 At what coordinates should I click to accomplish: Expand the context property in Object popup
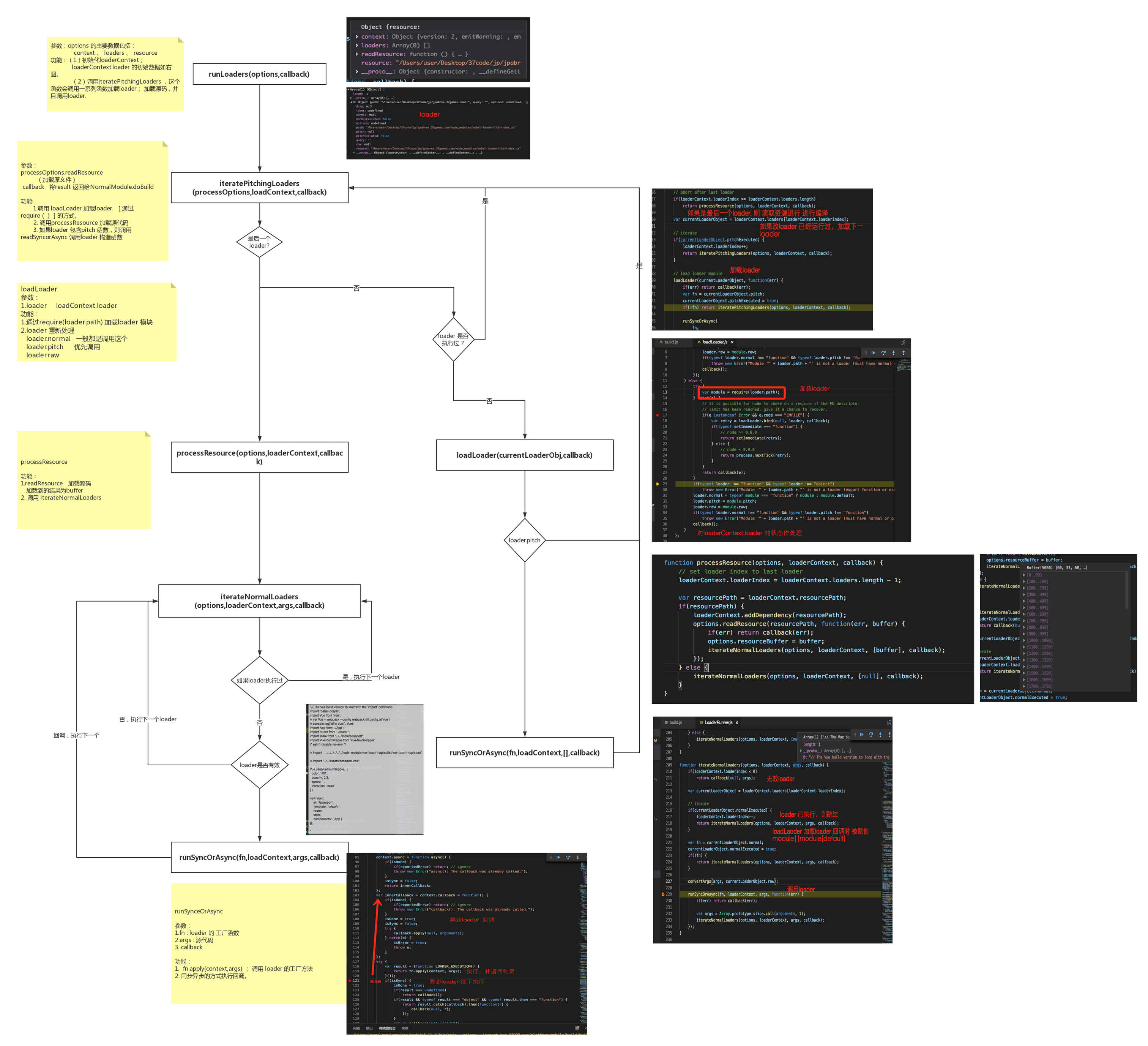[x=357, y=36]
